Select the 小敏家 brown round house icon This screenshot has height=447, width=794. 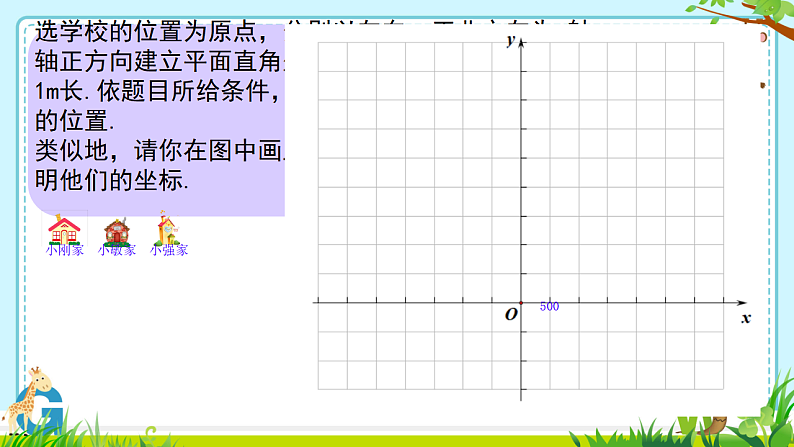pyautogui.click(x=116, y=231)
